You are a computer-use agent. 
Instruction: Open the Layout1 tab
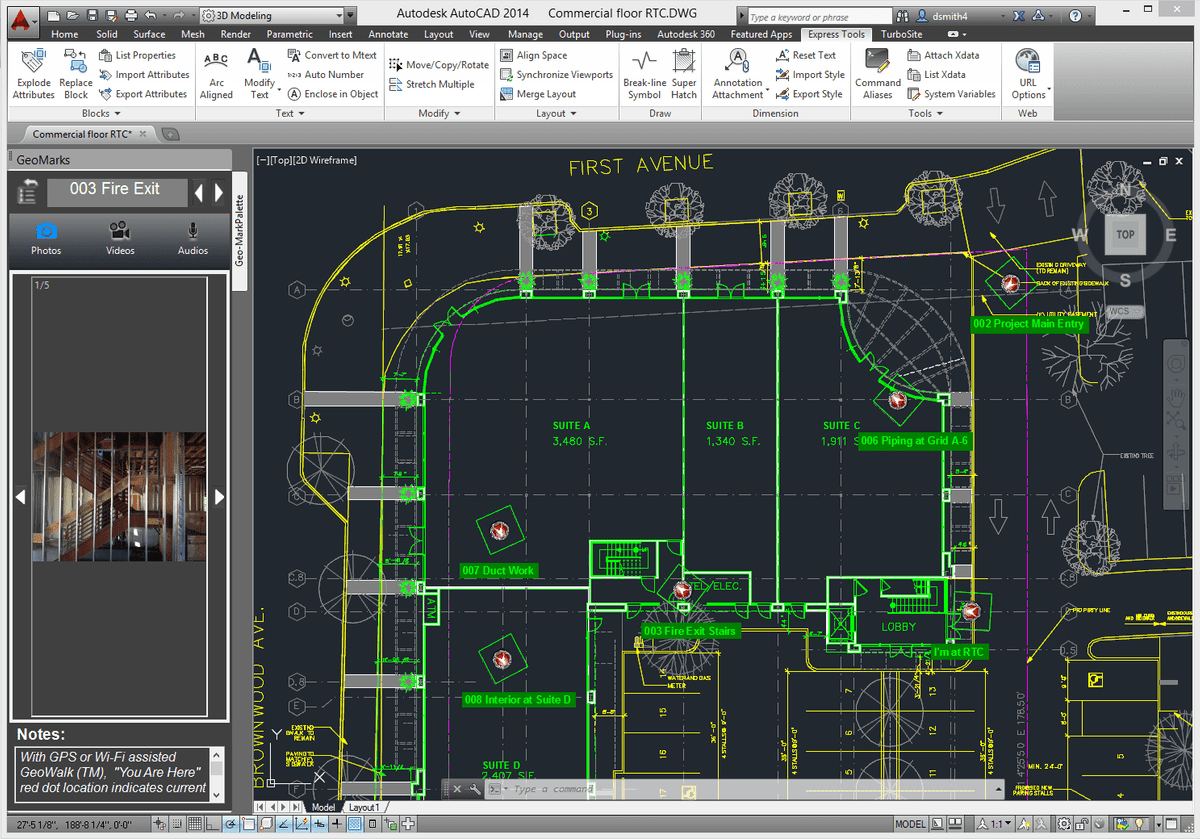[365, 807]
